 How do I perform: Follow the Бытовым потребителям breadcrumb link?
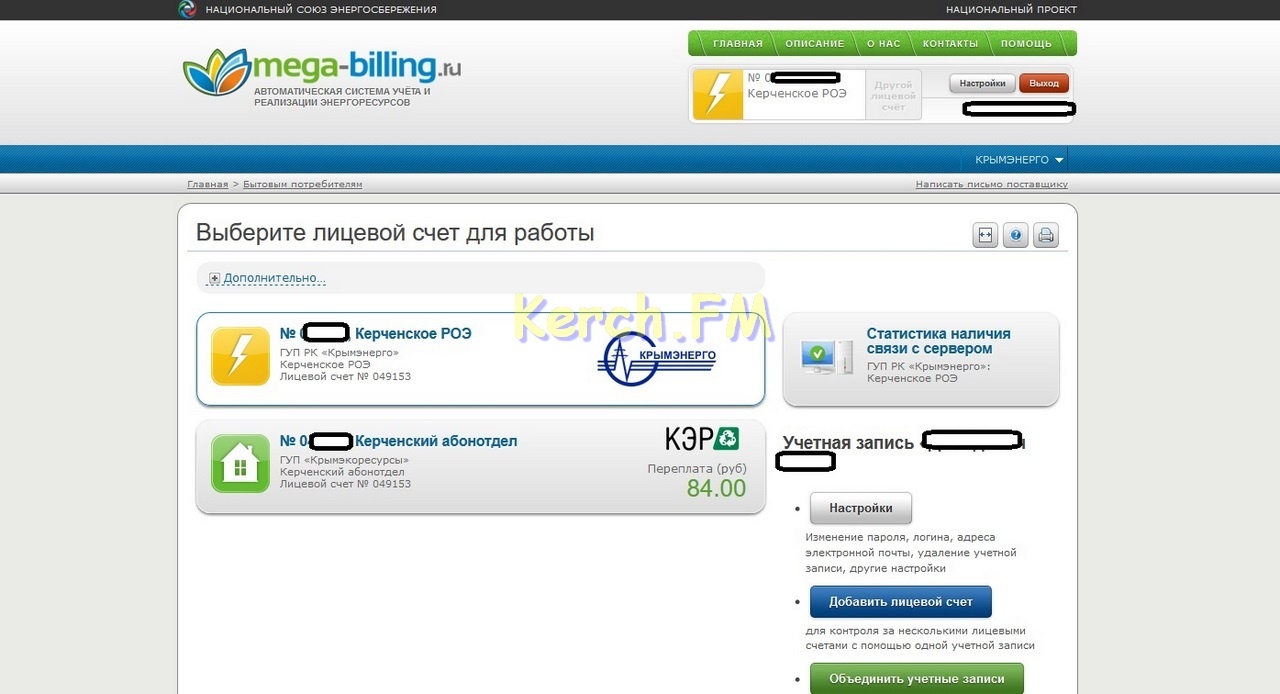point(303,184)
